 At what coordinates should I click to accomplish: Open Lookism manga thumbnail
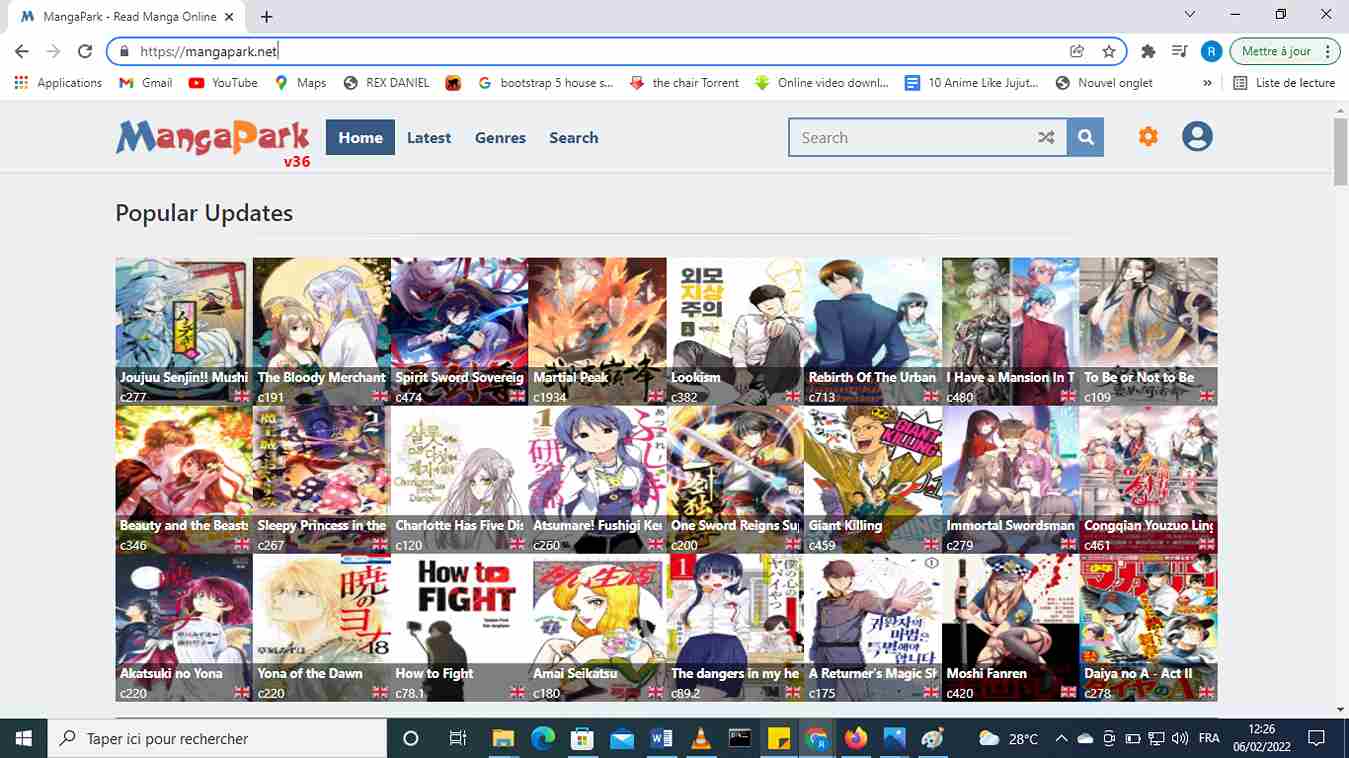tap(735, 331)
